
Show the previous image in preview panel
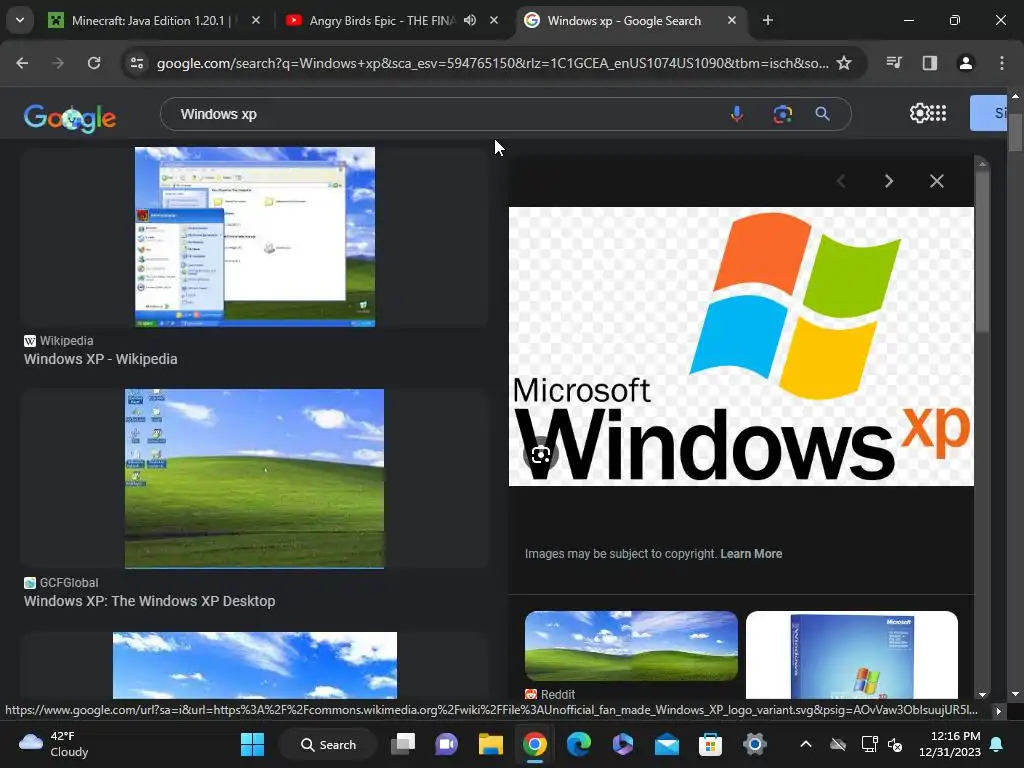841,181
